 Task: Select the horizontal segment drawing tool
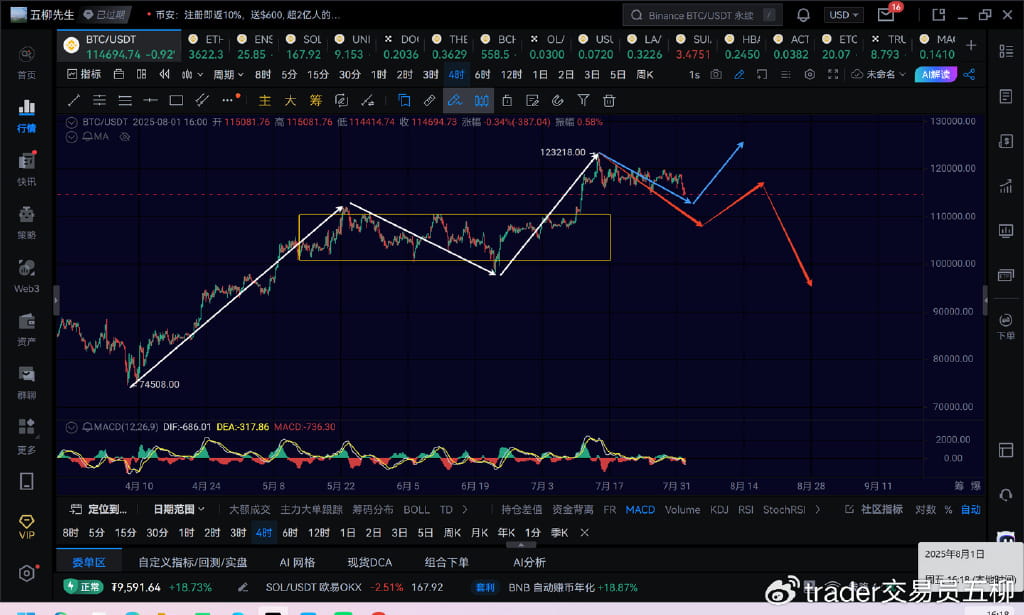pos(150,100)
